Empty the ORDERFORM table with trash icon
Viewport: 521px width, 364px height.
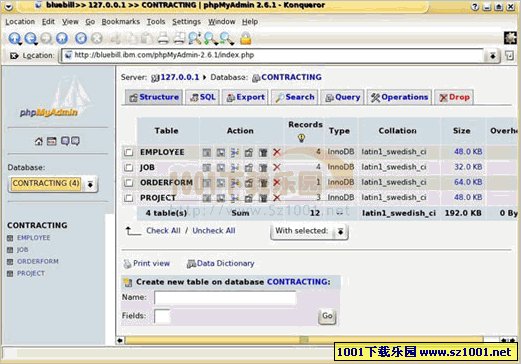pyautogui.click(x=263, y=183)
